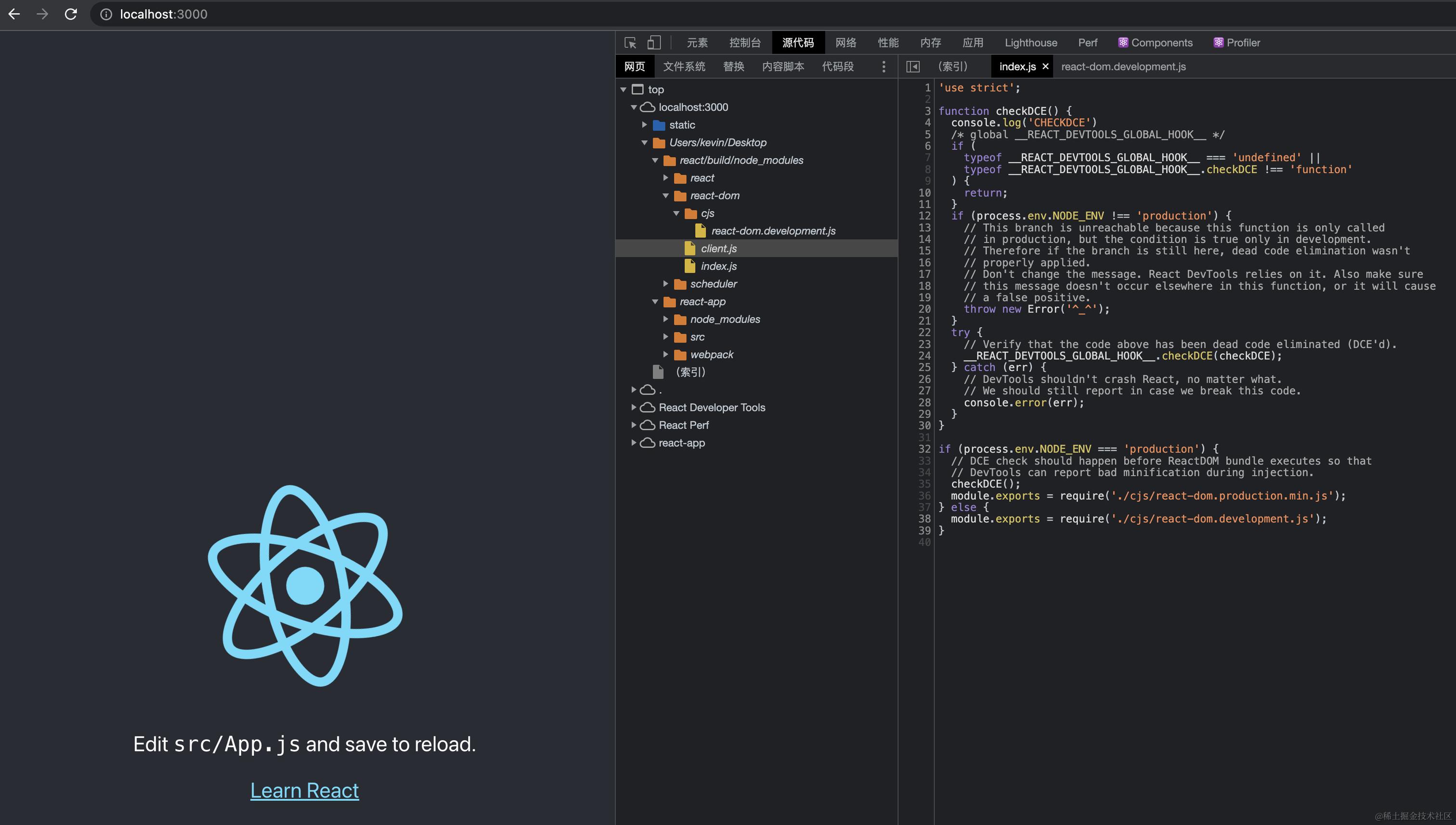
Task: Click the react-dom folder icon
Action: pyautogui.click(x=680, y=195)
